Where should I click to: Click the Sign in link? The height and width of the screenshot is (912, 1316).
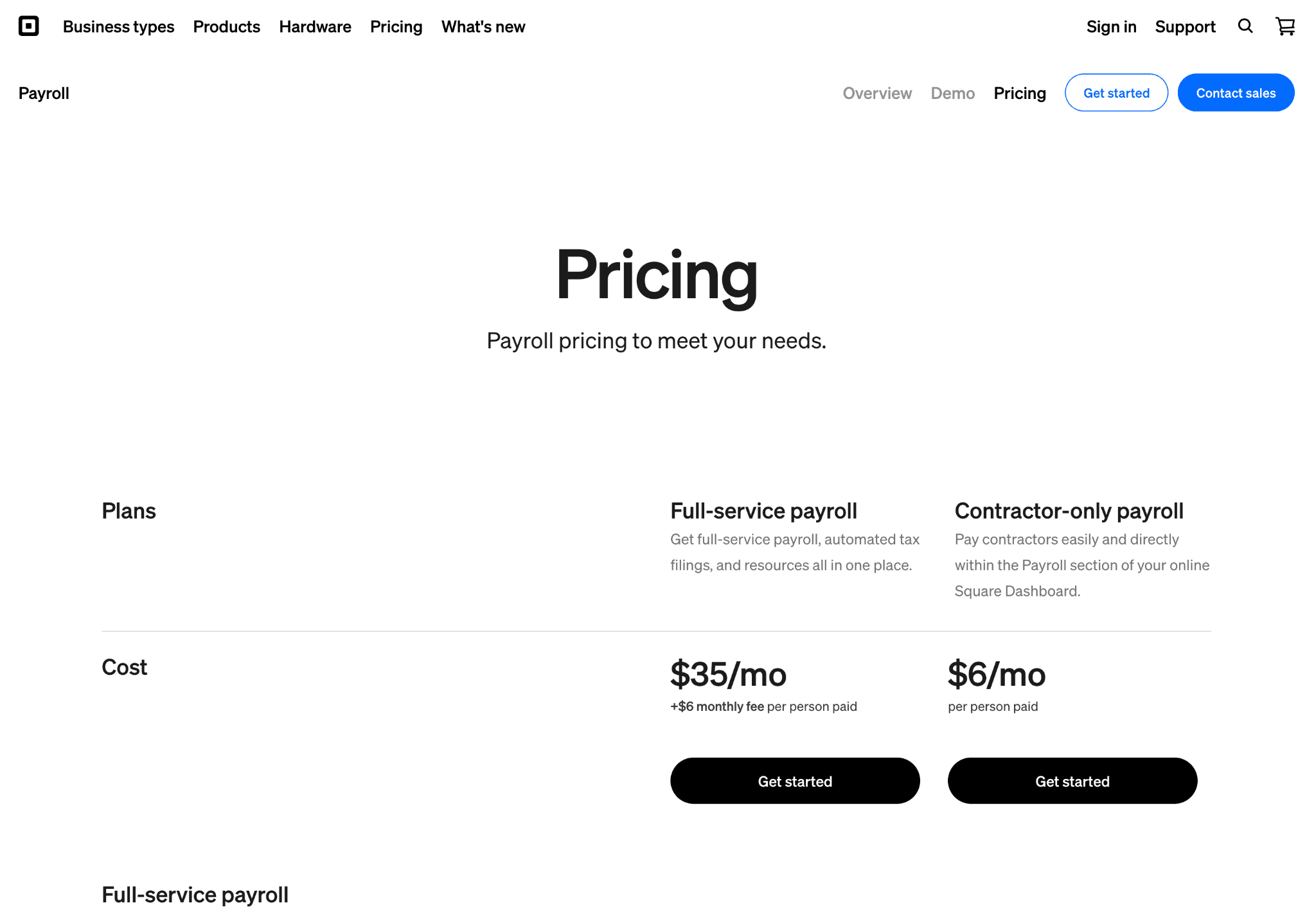point(1112,26)
